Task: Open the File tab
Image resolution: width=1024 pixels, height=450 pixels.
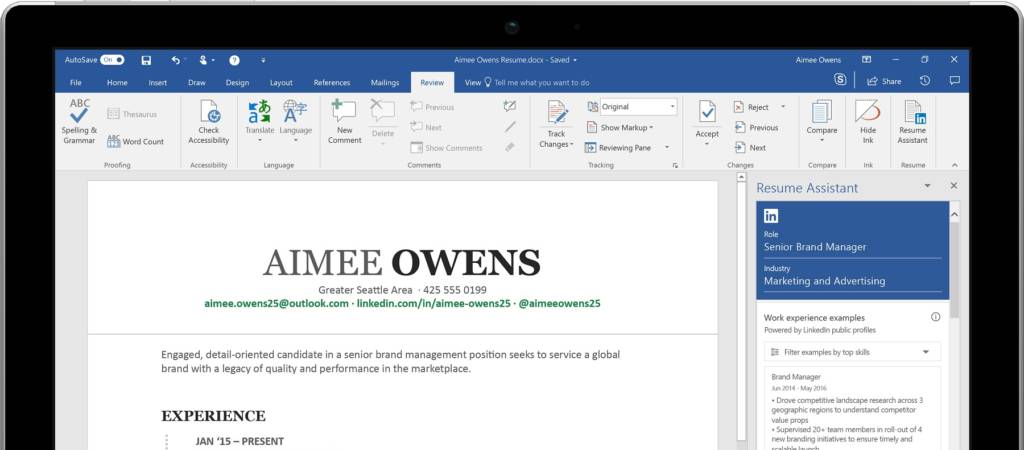Action: pos(76,83)
